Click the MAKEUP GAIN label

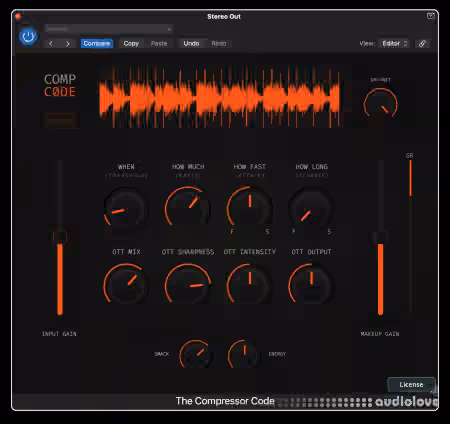[x=380, y=334]
